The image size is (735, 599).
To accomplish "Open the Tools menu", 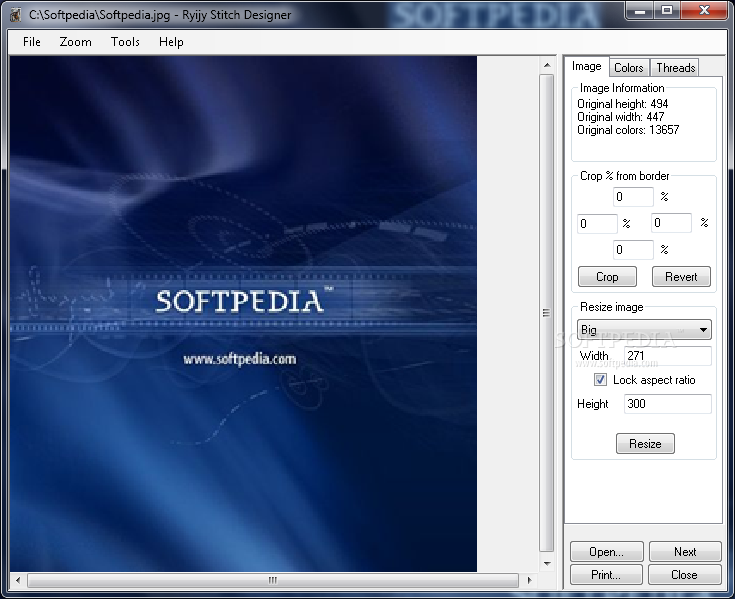I will (125, 42).
